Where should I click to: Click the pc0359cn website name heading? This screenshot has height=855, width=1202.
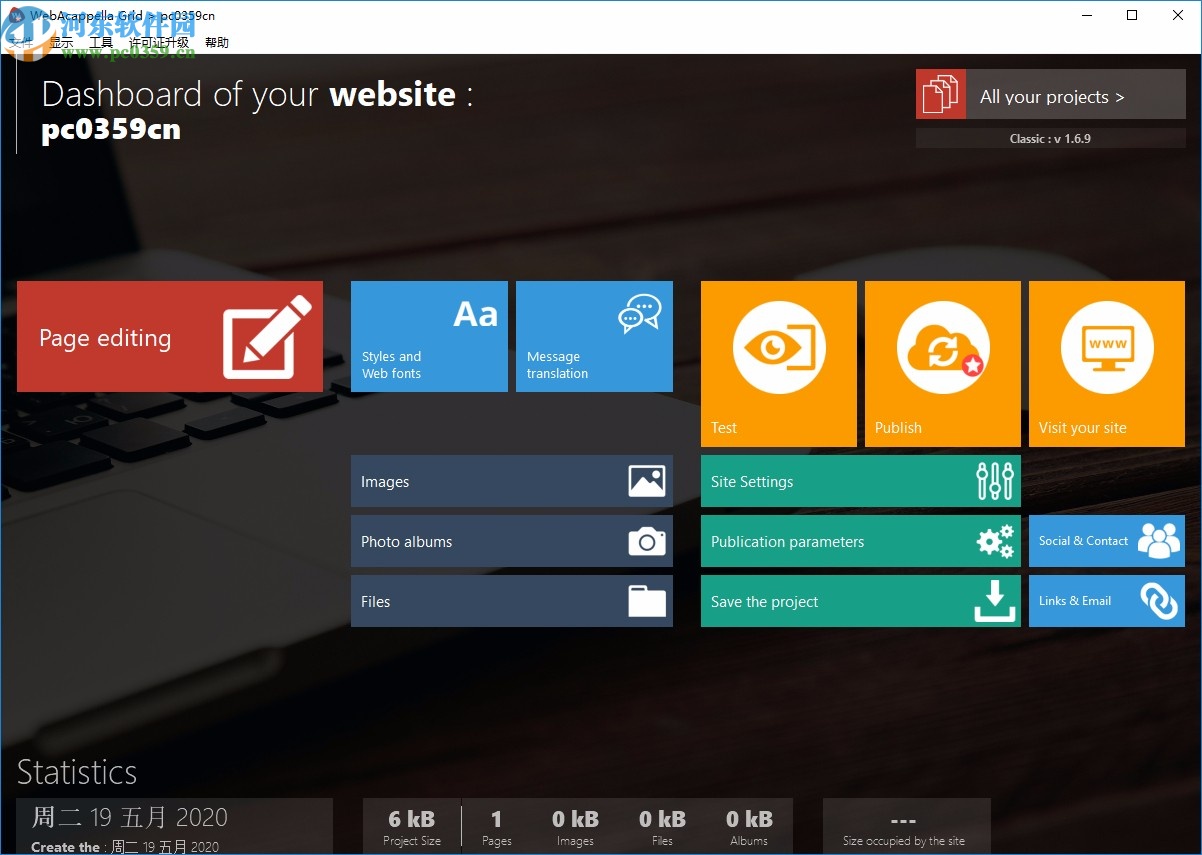tap(111, 130)
